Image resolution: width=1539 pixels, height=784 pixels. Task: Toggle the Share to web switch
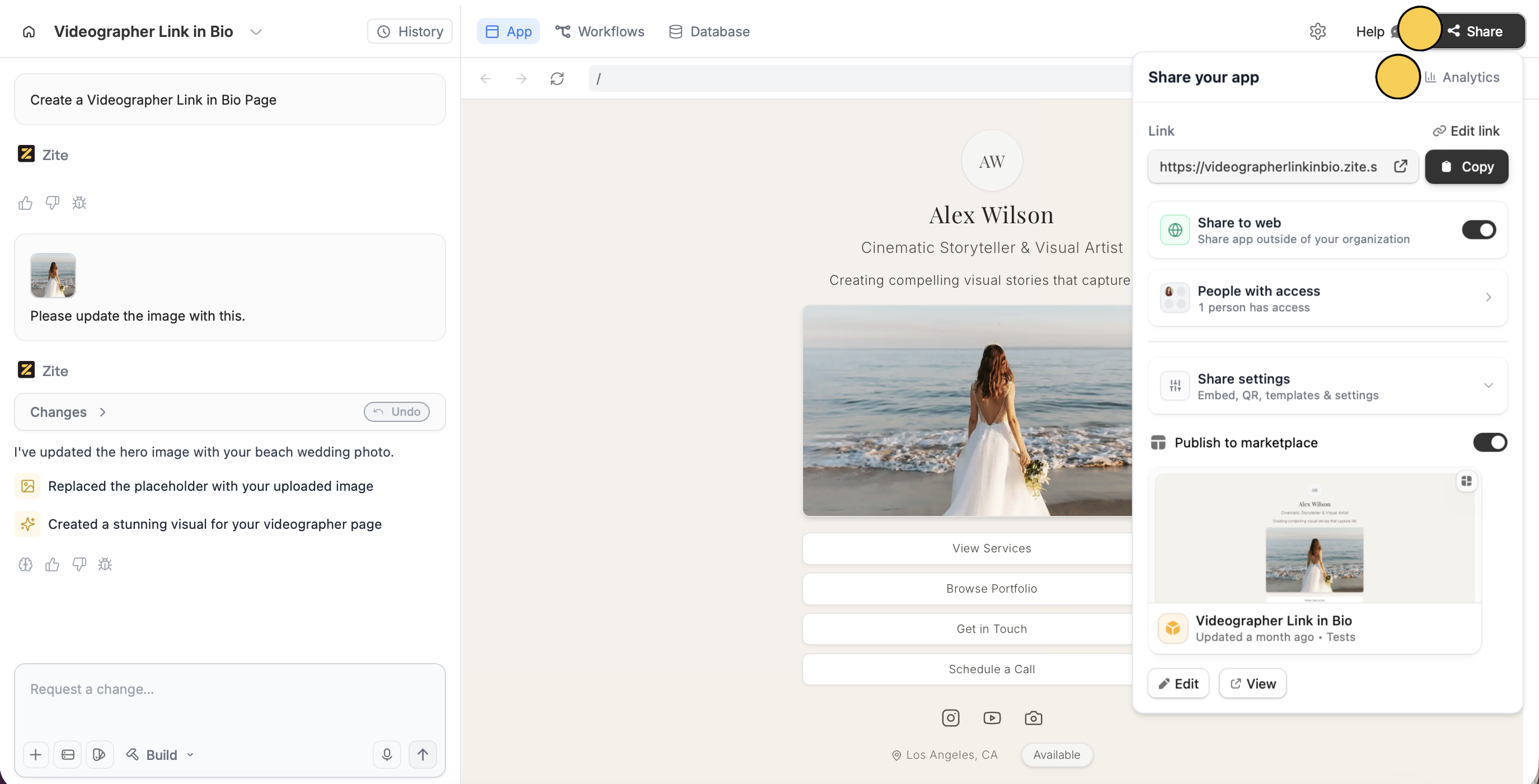pyautogui.click(x=1479, y=229)
